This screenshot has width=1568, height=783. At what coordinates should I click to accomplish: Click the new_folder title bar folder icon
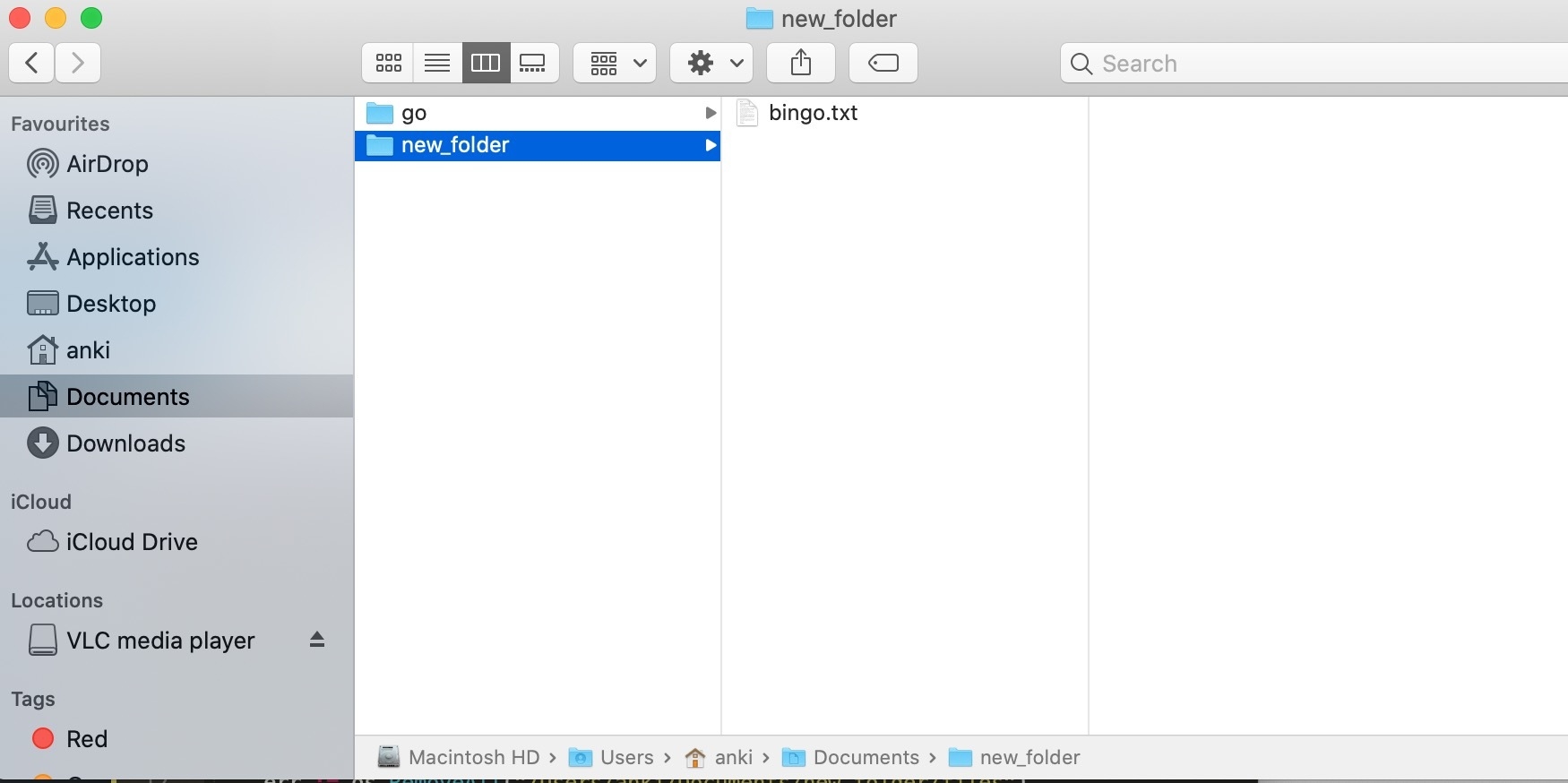760,19
